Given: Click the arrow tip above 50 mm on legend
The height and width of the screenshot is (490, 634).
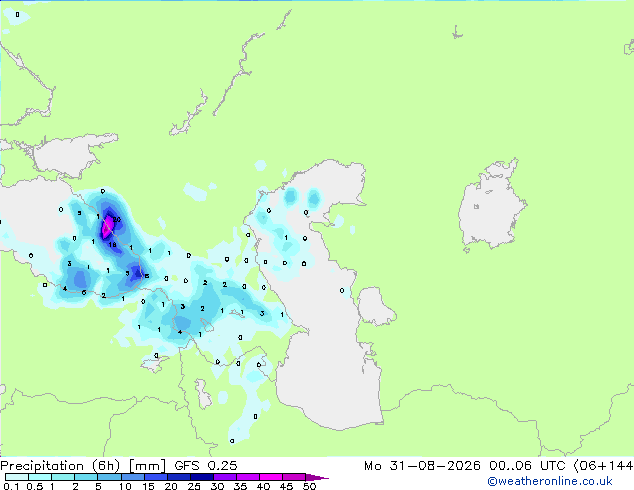Looking at the screenshot, I should pos(317,477).
